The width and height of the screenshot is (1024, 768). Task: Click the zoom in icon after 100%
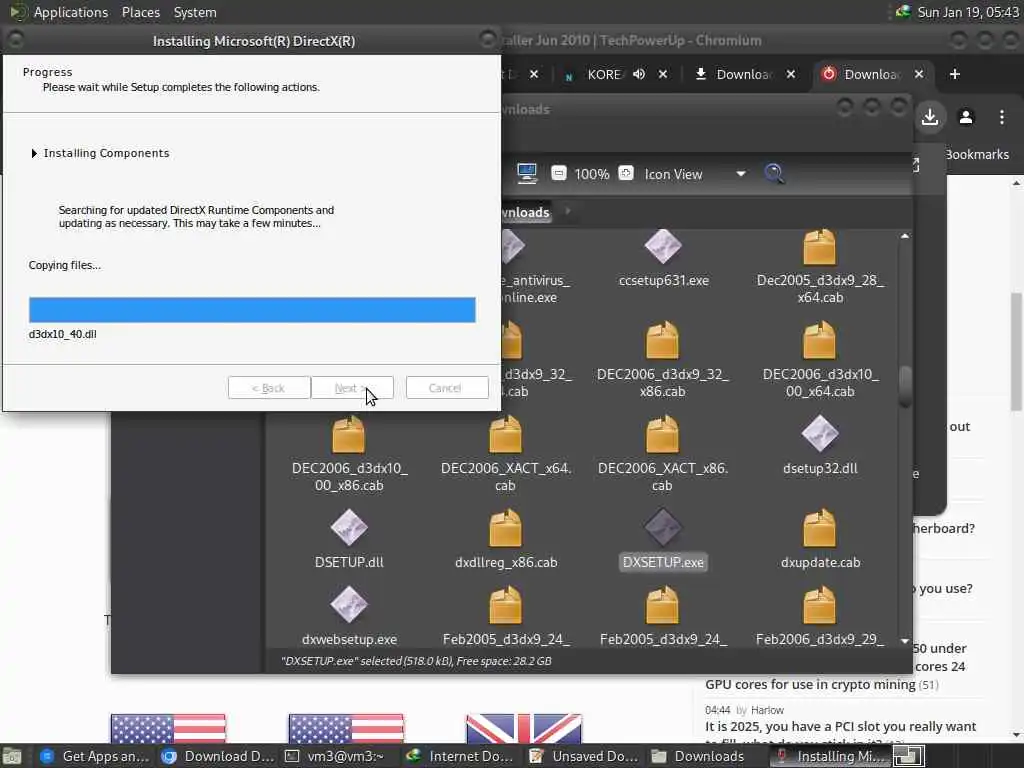(x=626, y=174)
